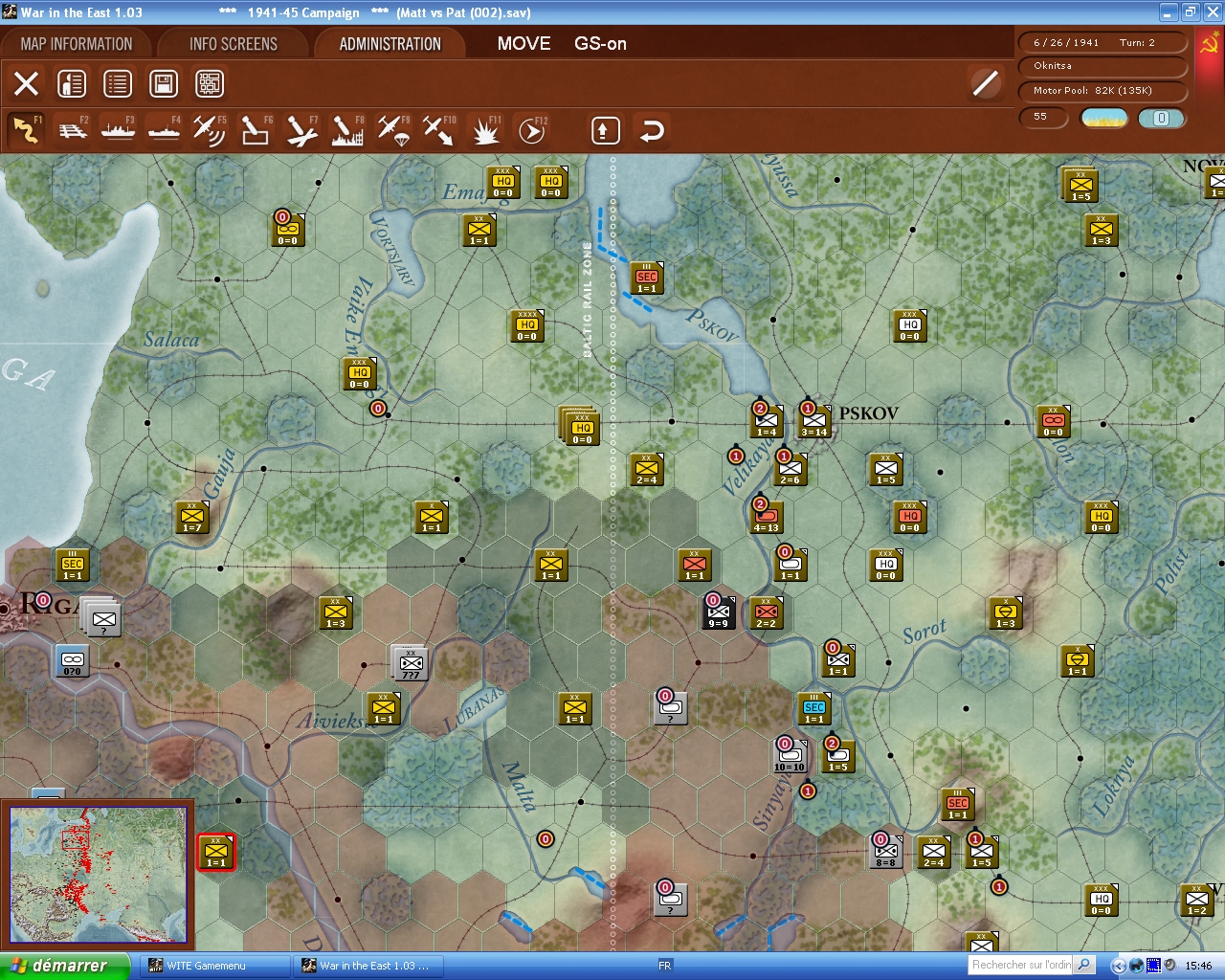Click the blue zero counter indicator

(x=1161, y=118)
